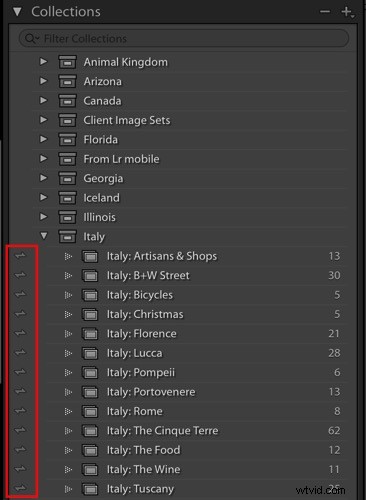Toggle sync arrow beside Italy: The Wine

tap(20, 469)
